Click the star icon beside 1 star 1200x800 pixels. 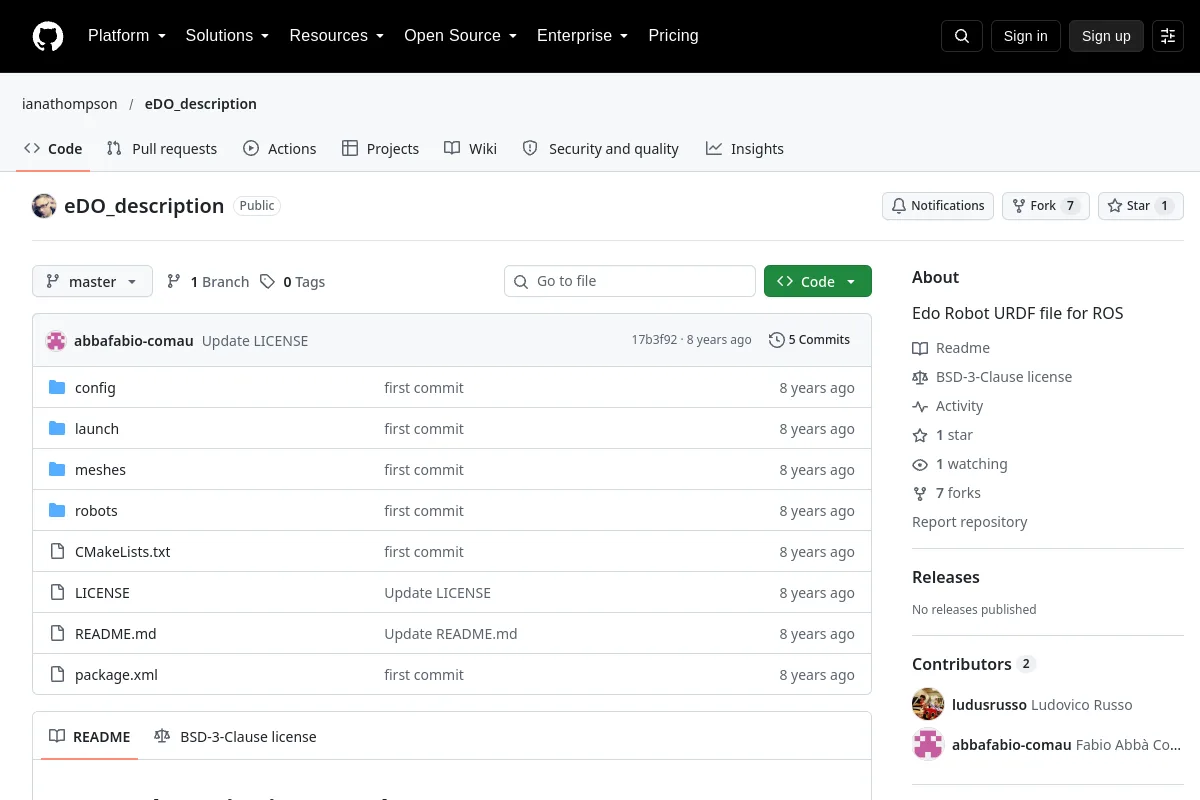point(920,435)
